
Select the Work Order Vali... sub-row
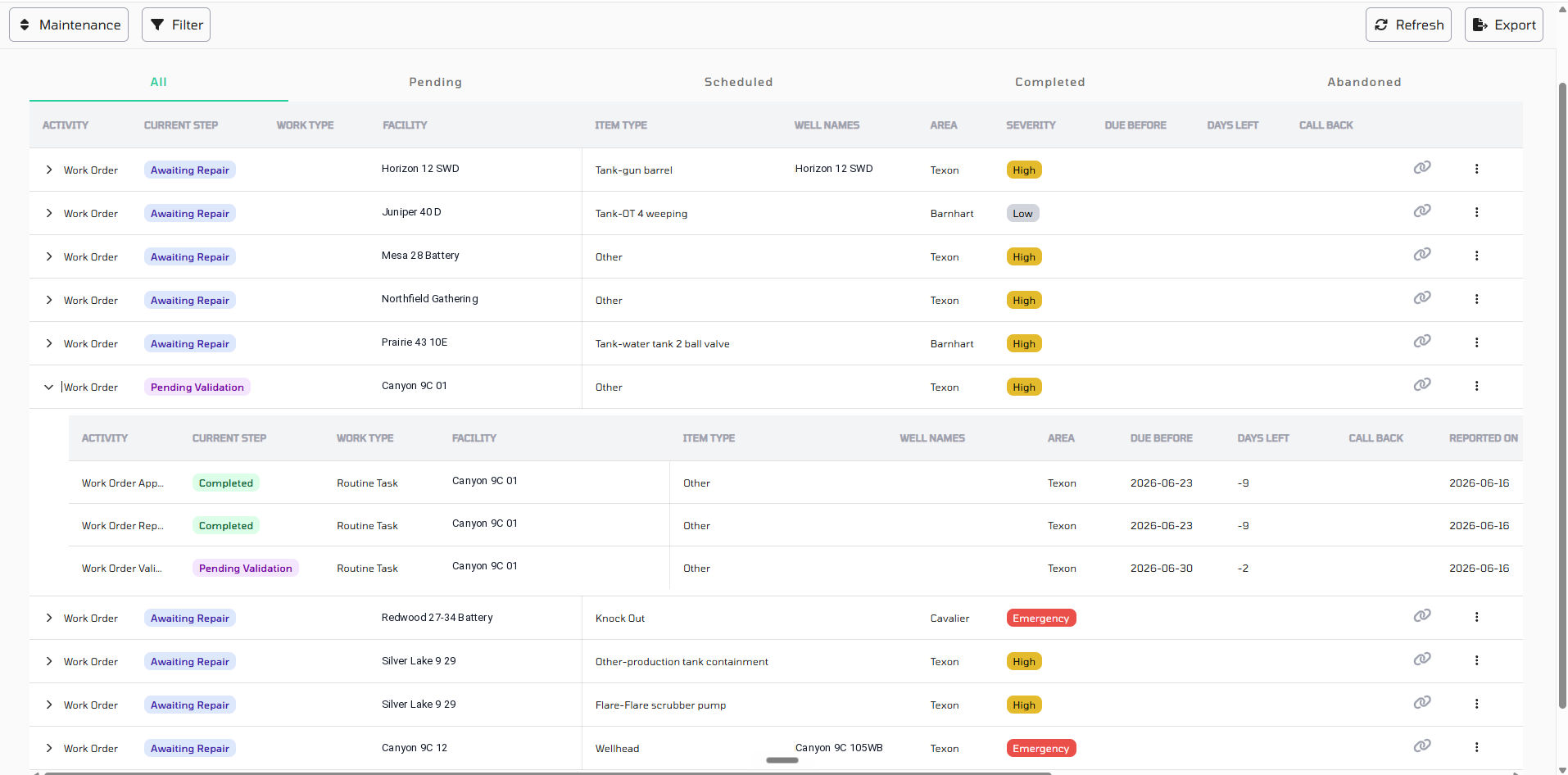pyautogui.click(x=795, y=568)
